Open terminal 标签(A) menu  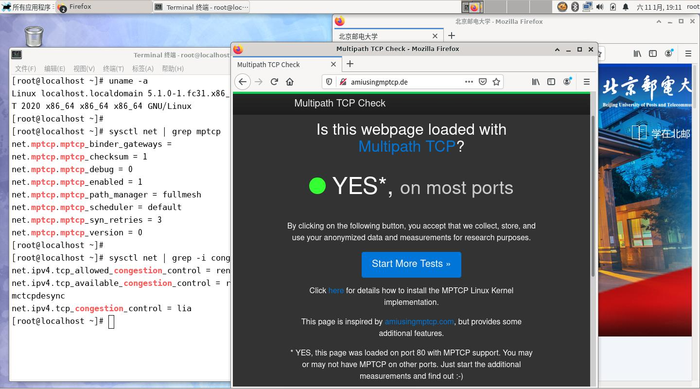tap(143, 68)
